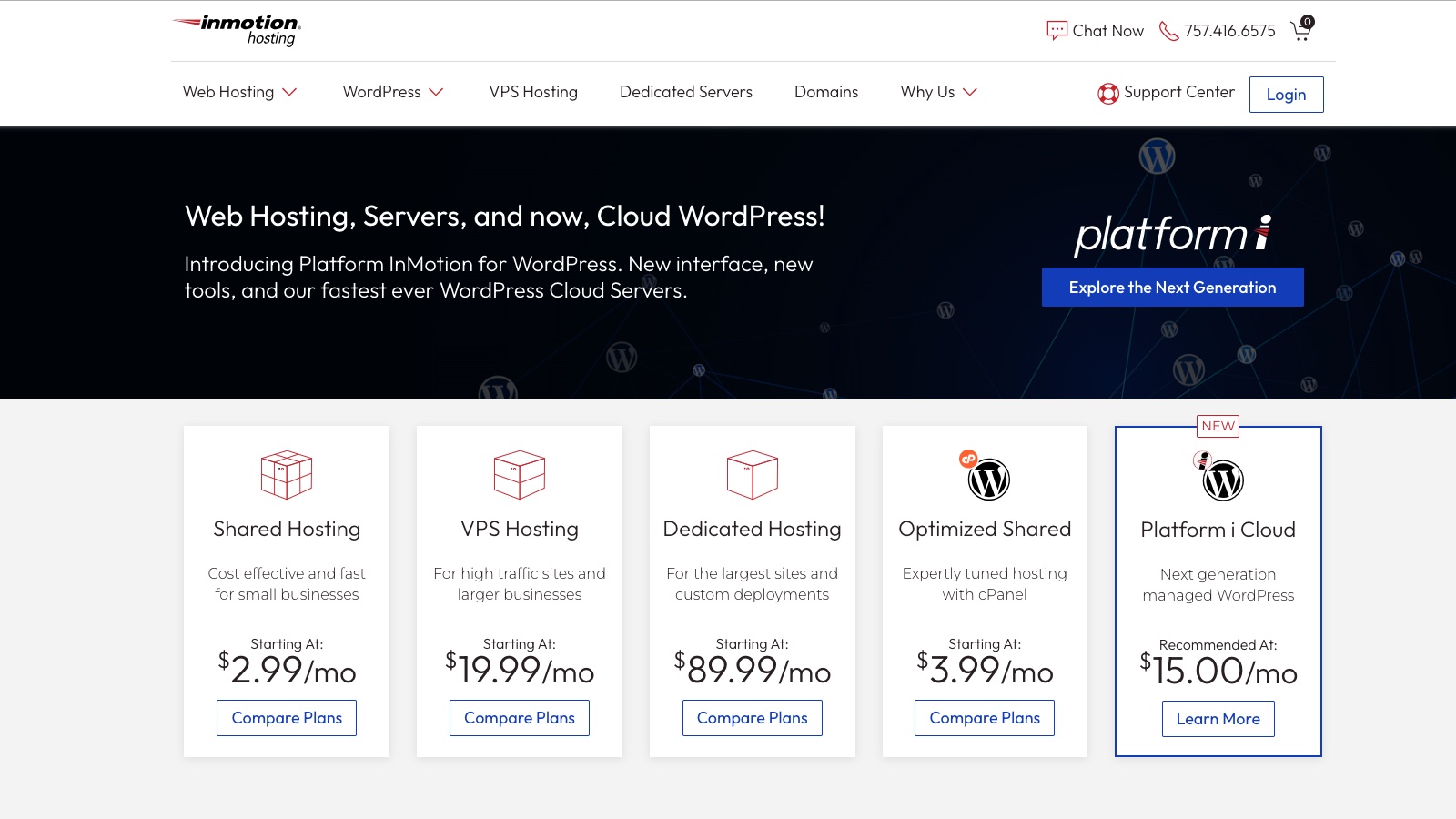Image resolution: width=1456 pixels, height=819 pixels.
Task: Go to VPS Hosting menu item
Action: click(x=533, y=92)
